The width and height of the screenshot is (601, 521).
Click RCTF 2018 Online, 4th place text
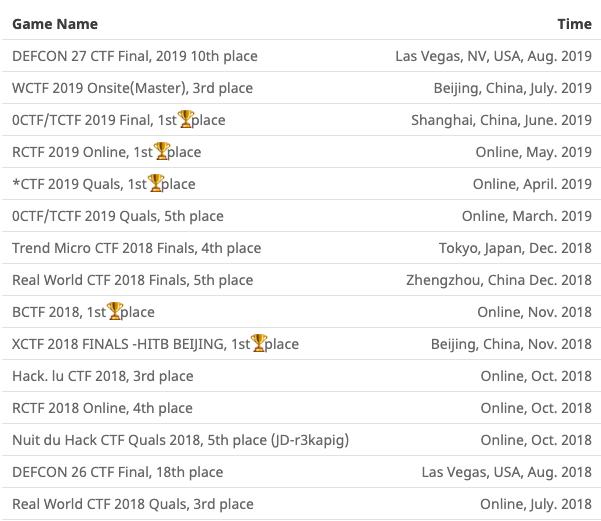pyautogui.click(x=102, y=408)
